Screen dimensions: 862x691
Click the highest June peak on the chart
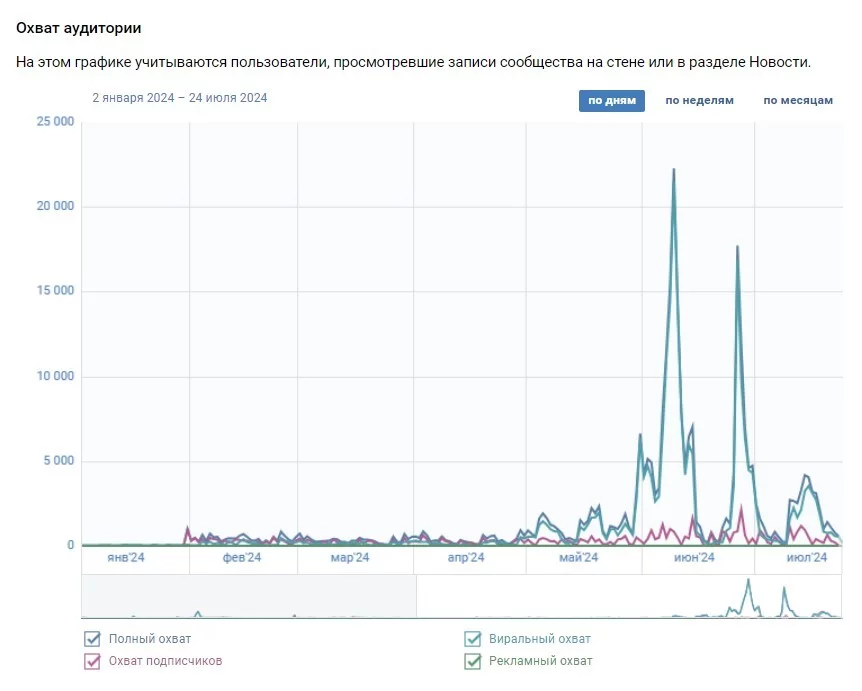coord(674,170)
